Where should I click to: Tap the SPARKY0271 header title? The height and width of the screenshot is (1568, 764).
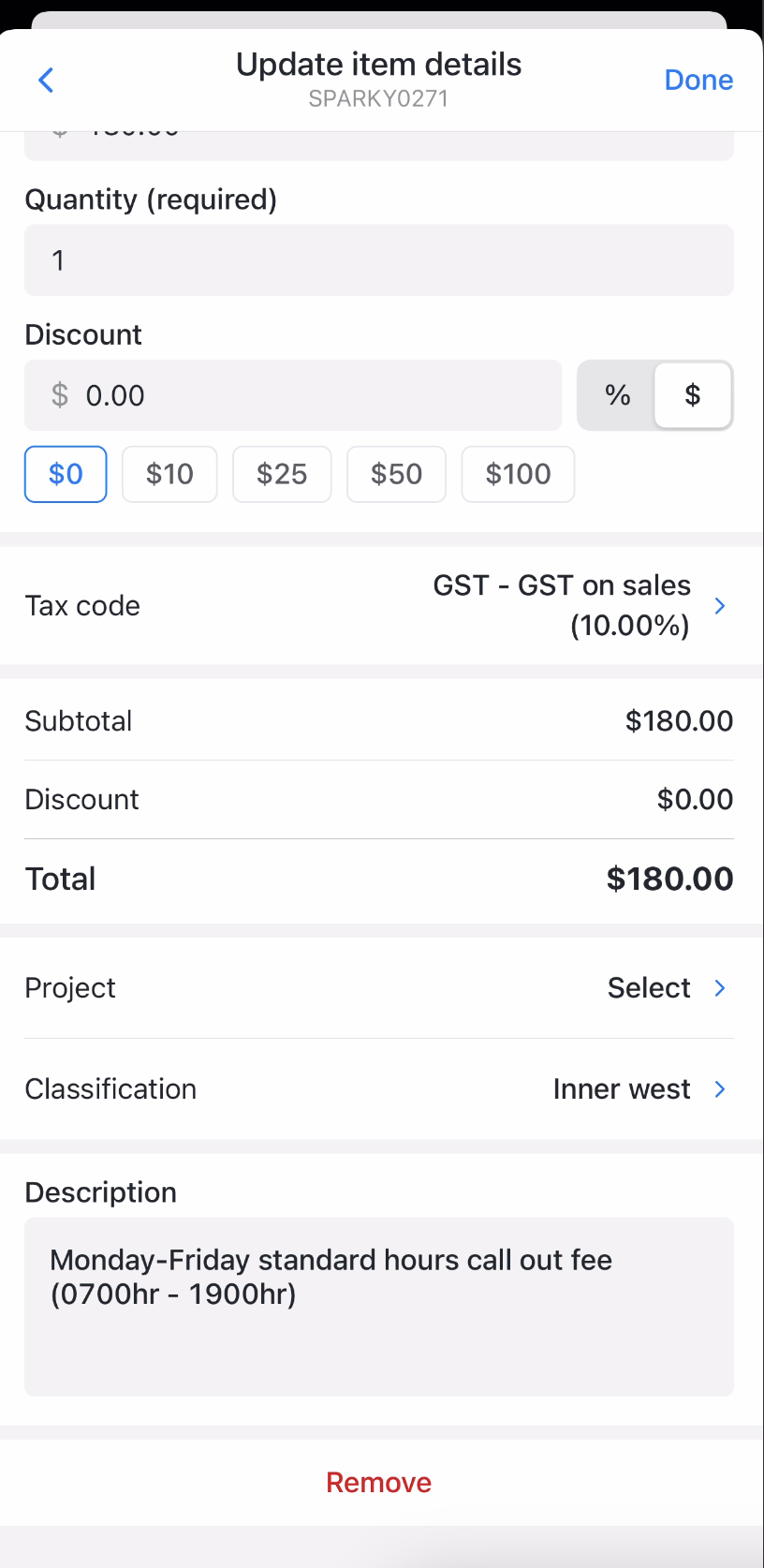tap(378, 98)
